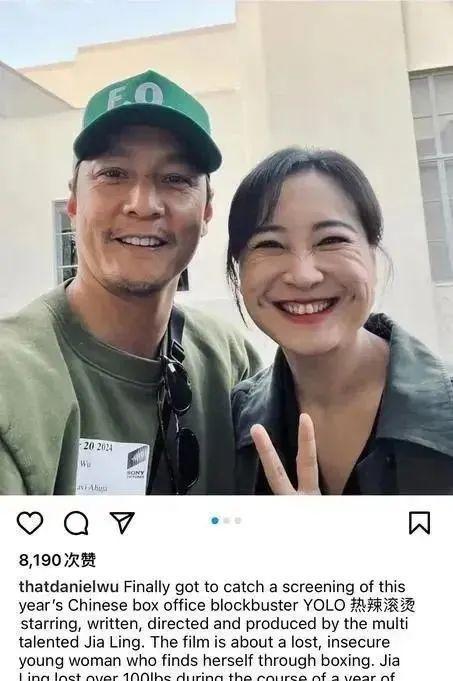Select the active blue carousel dot
Image resolution: width=453 pixels, height=681 pixels.
coord(215,520)
